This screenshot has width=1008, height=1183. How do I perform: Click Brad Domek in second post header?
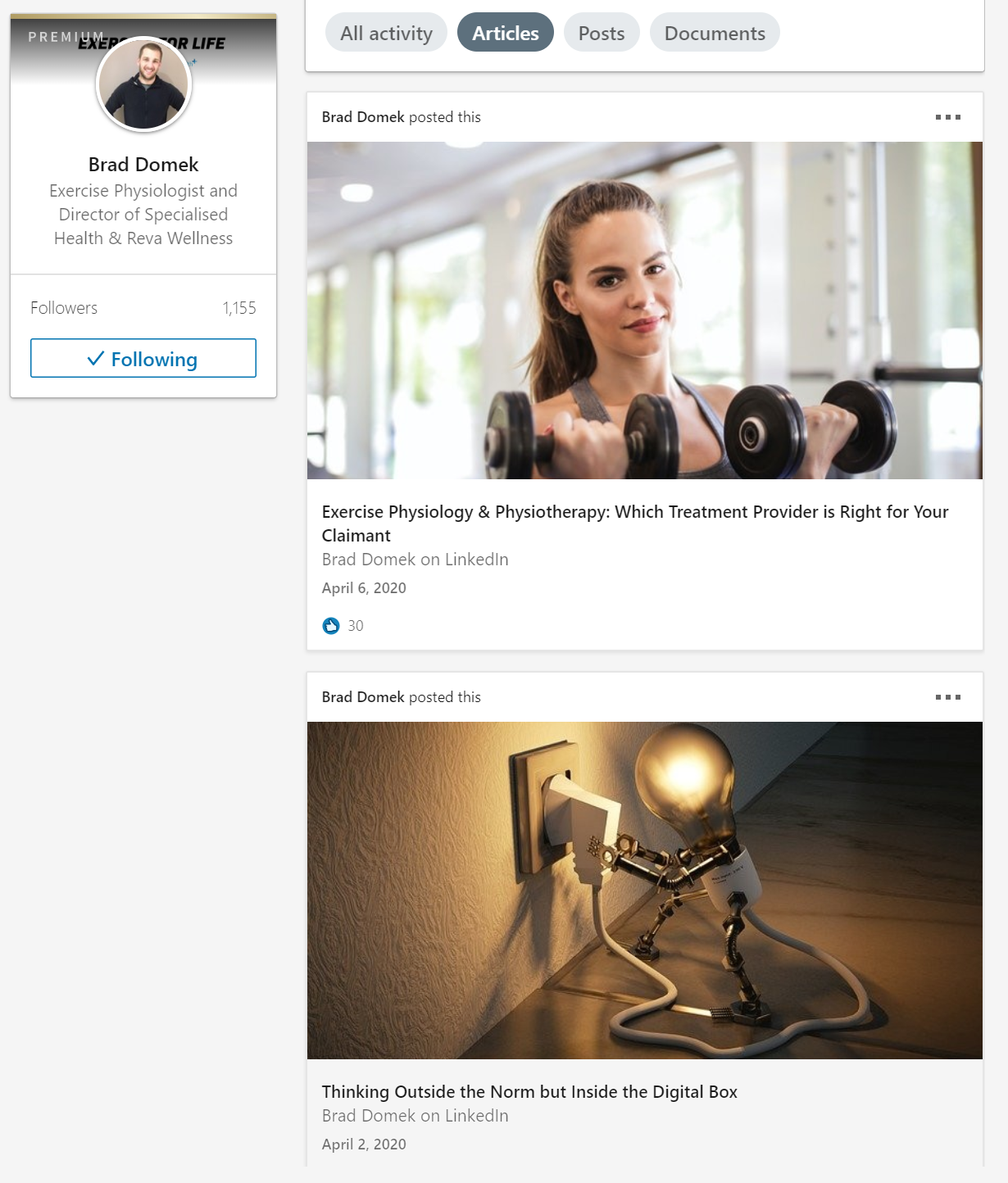tap(363, 697)
